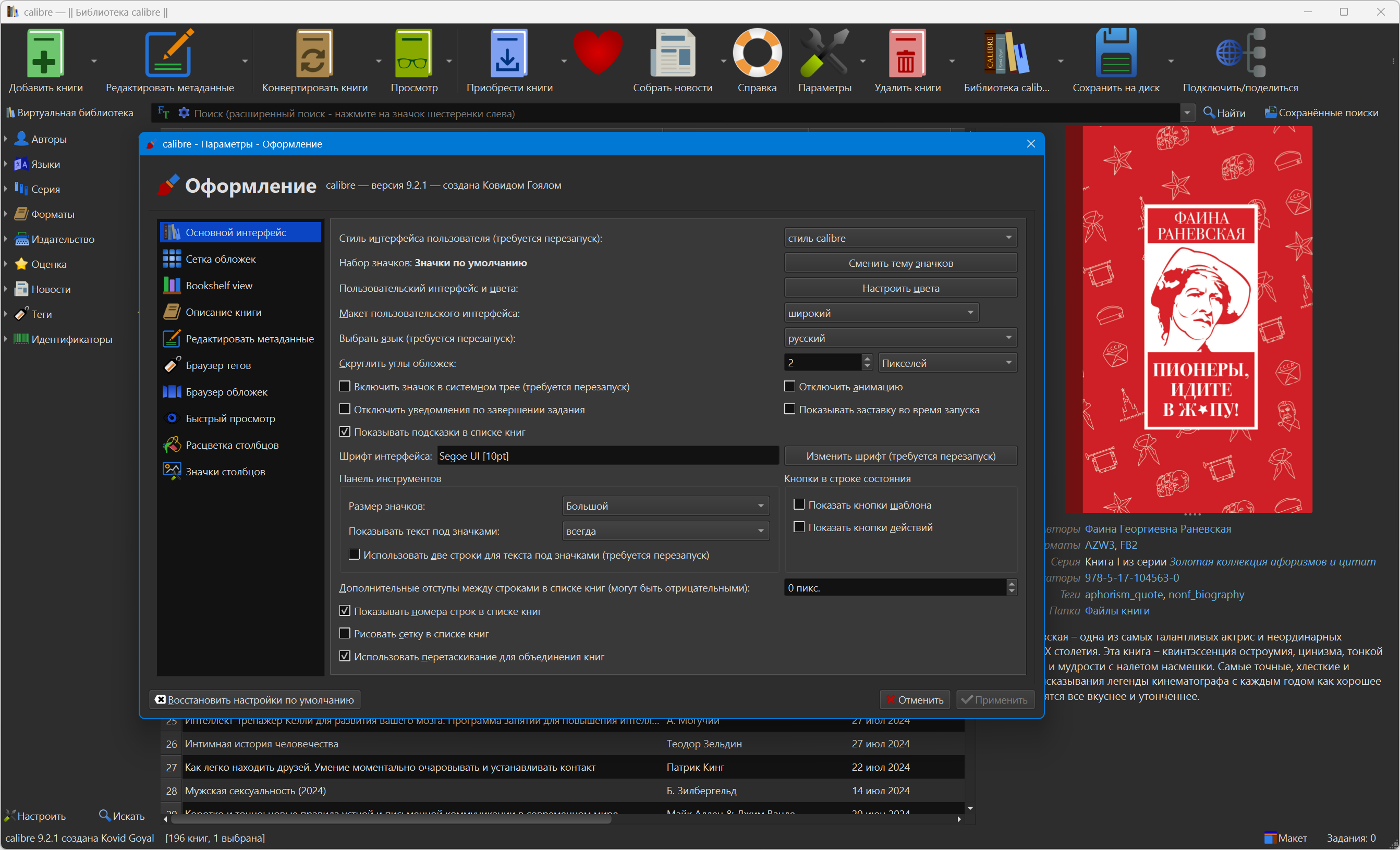Viewport: 1400px width, 850px height.
Task: Switch to the Cover grid section
Action: pyautogui.click(x=221, y=259)
